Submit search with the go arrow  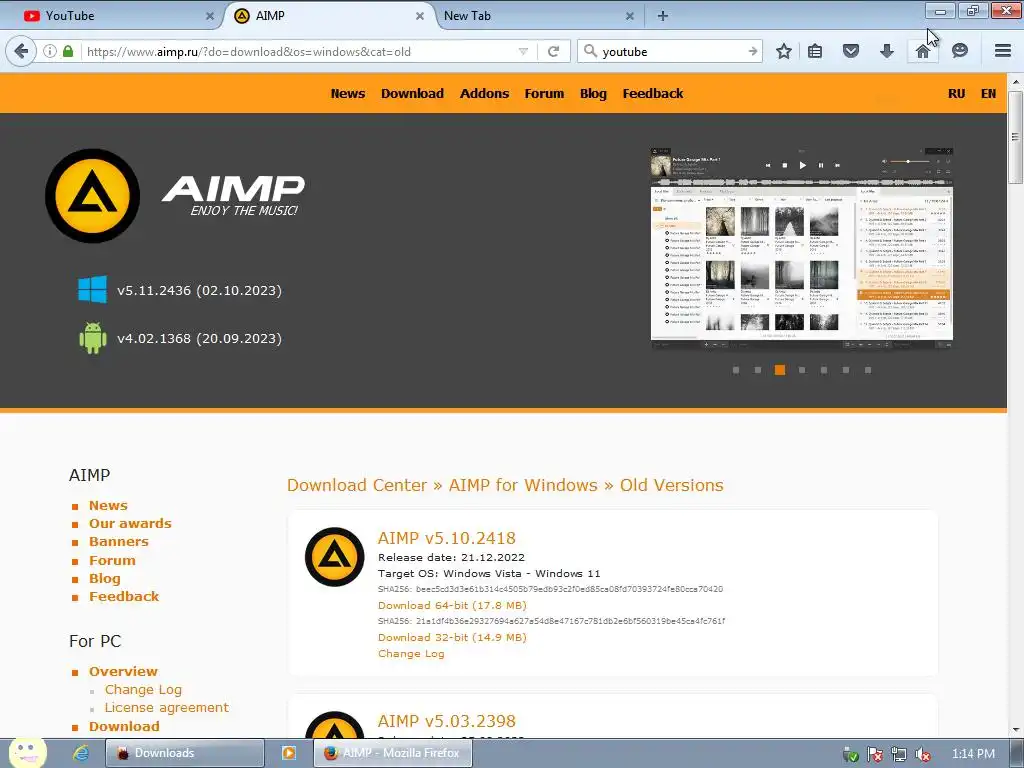753,51
